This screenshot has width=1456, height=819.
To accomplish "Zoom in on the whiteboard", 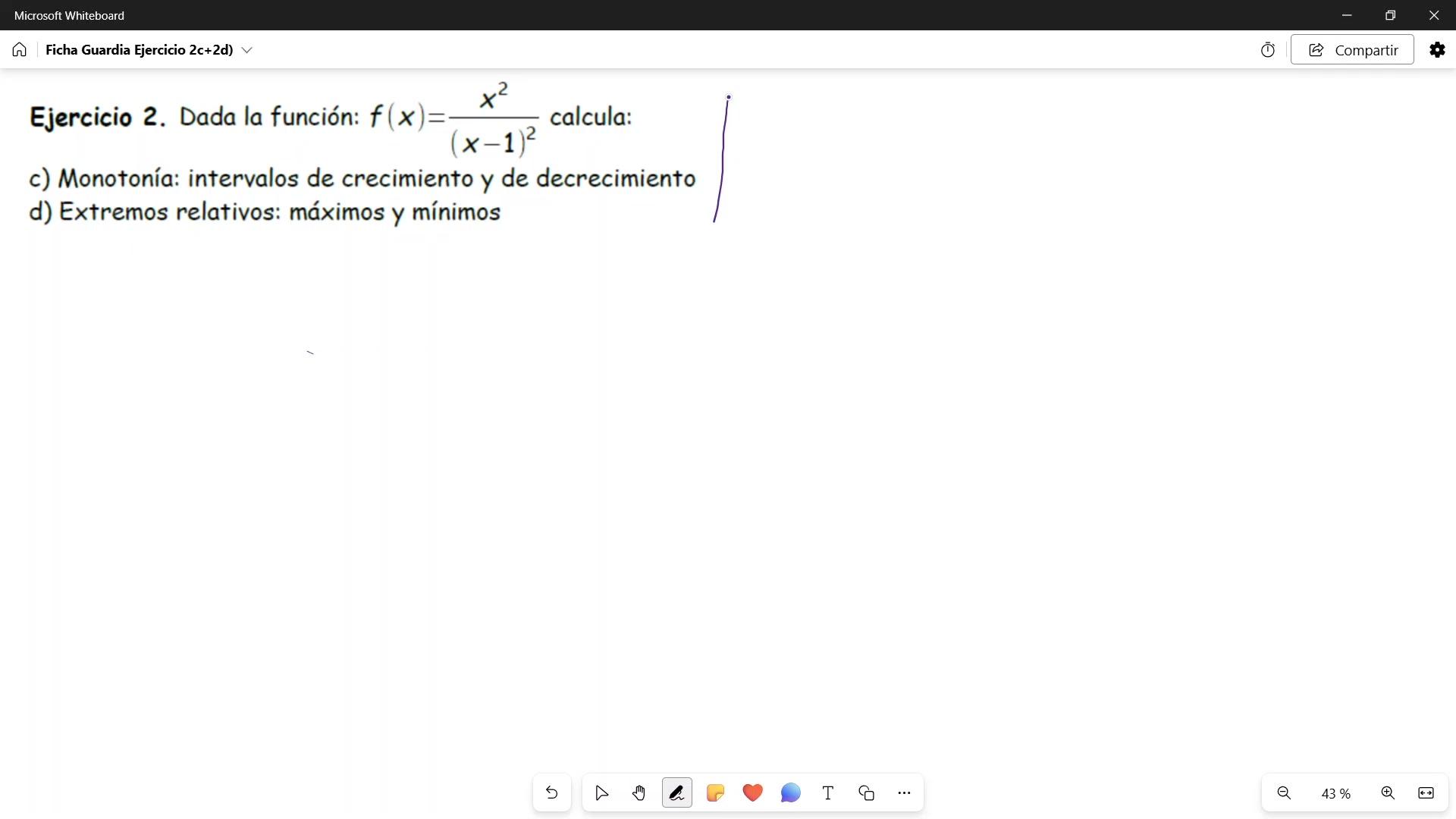I will [x=1388, y=793].
